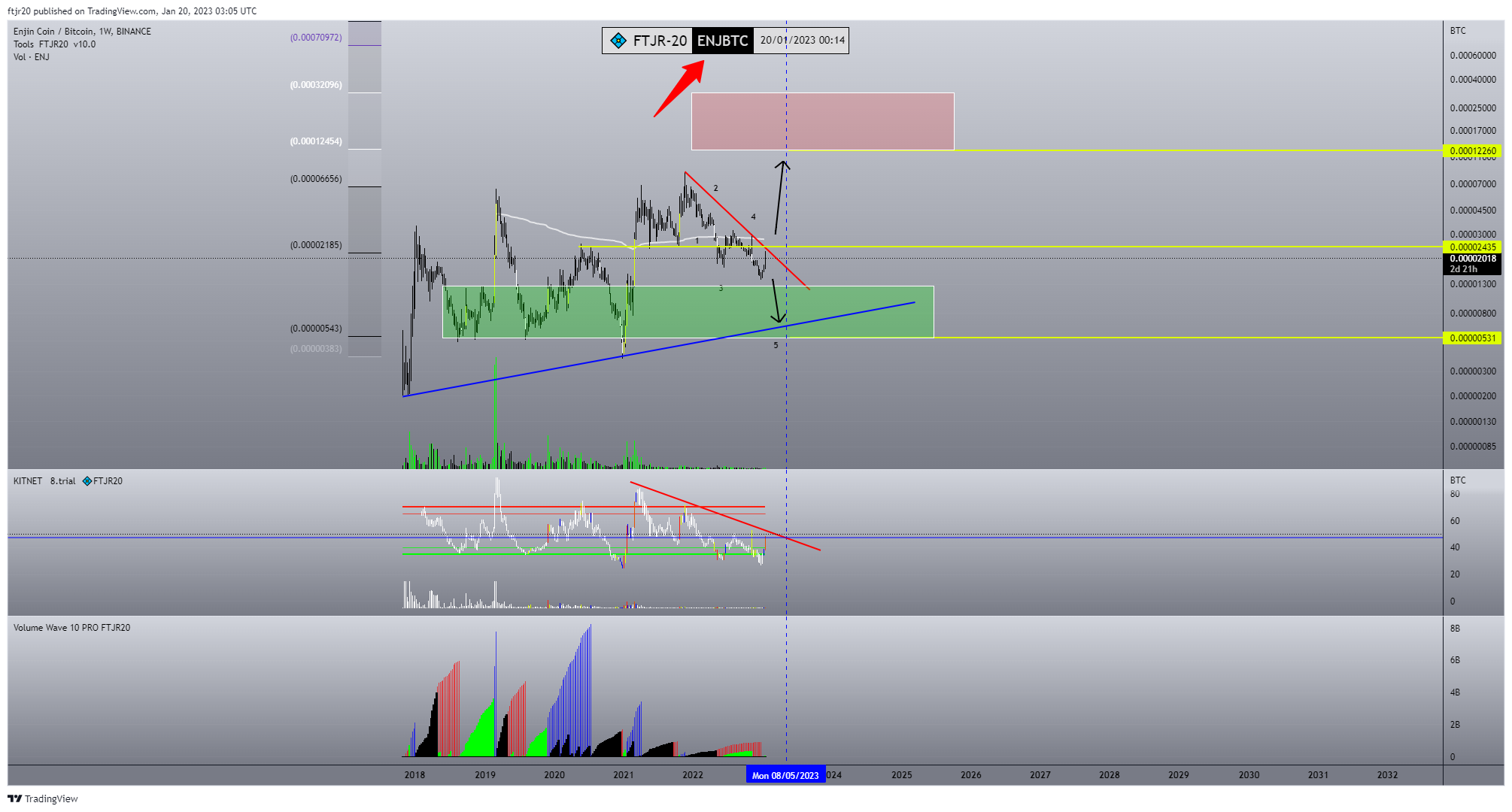Click the (0.00002185) fib level label
The width and height of the screenshot is (1512, 812).
(316, 245)
